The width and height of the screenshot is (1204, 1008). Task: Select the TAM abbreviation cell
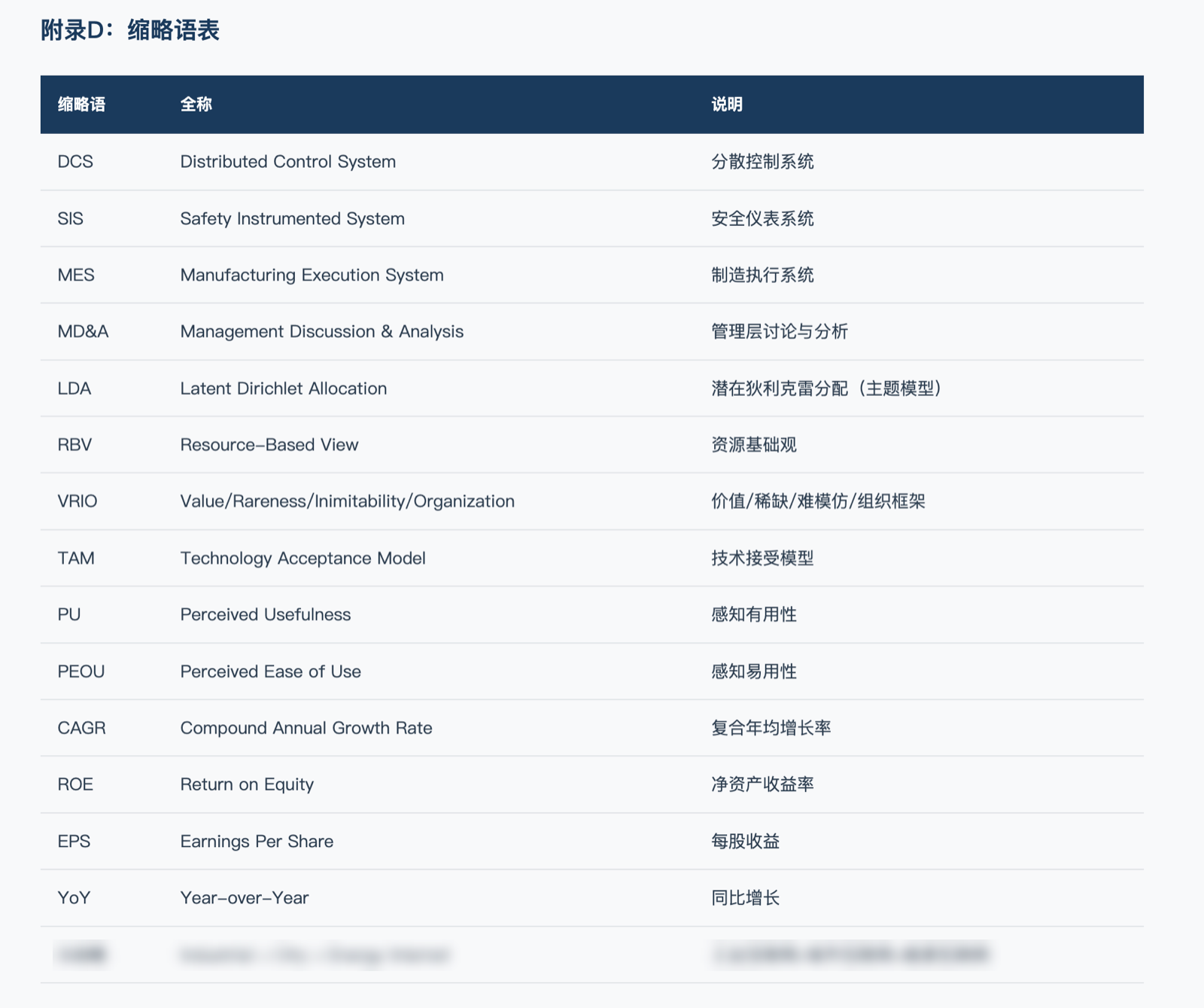(x=76, y=558)
